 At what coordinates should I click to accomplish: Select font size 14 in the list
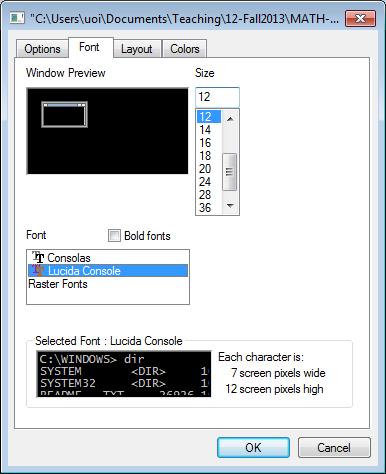click(x=209, y=130)
